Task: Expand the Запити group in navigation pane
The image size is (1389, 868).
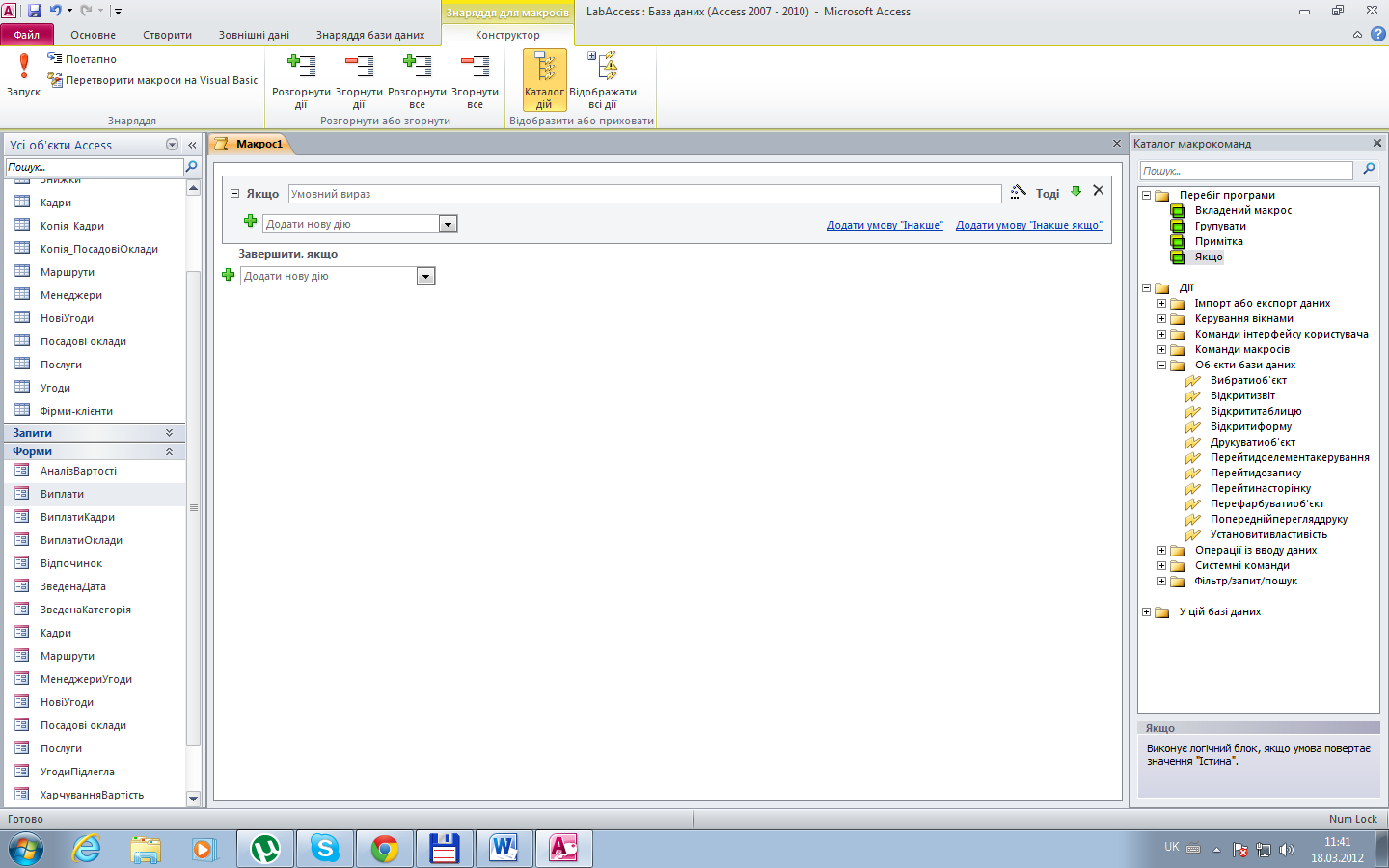Action: tap(94, 433)
